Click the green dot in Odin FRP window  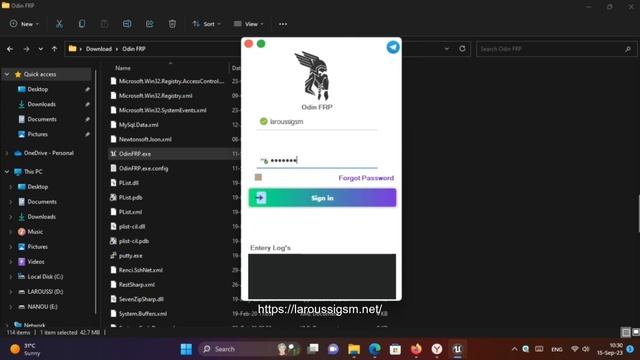pos(261,44)
